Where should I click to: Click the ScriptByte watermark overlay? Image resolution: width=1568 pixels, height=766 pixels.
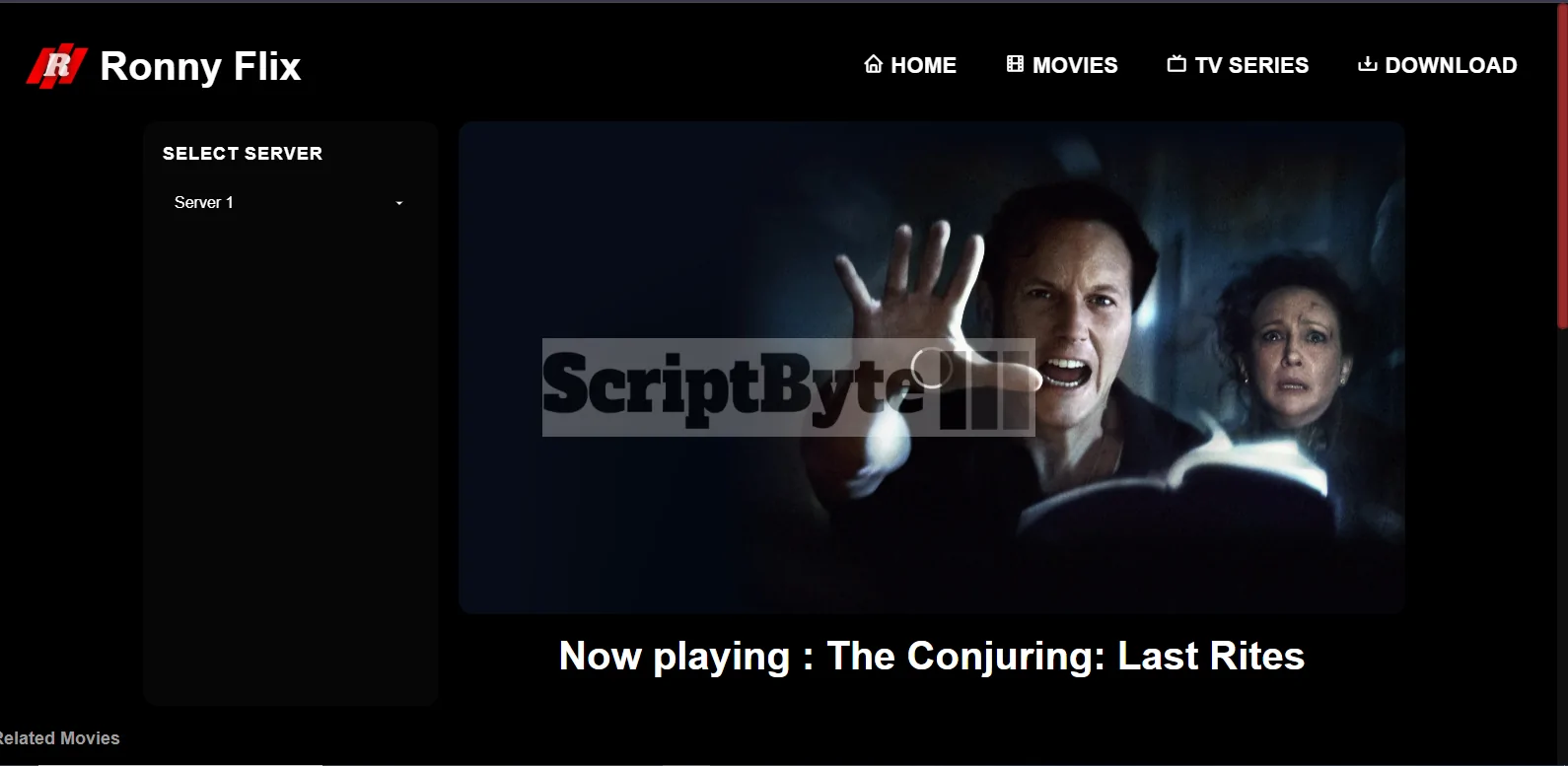[x=788, y=387]
